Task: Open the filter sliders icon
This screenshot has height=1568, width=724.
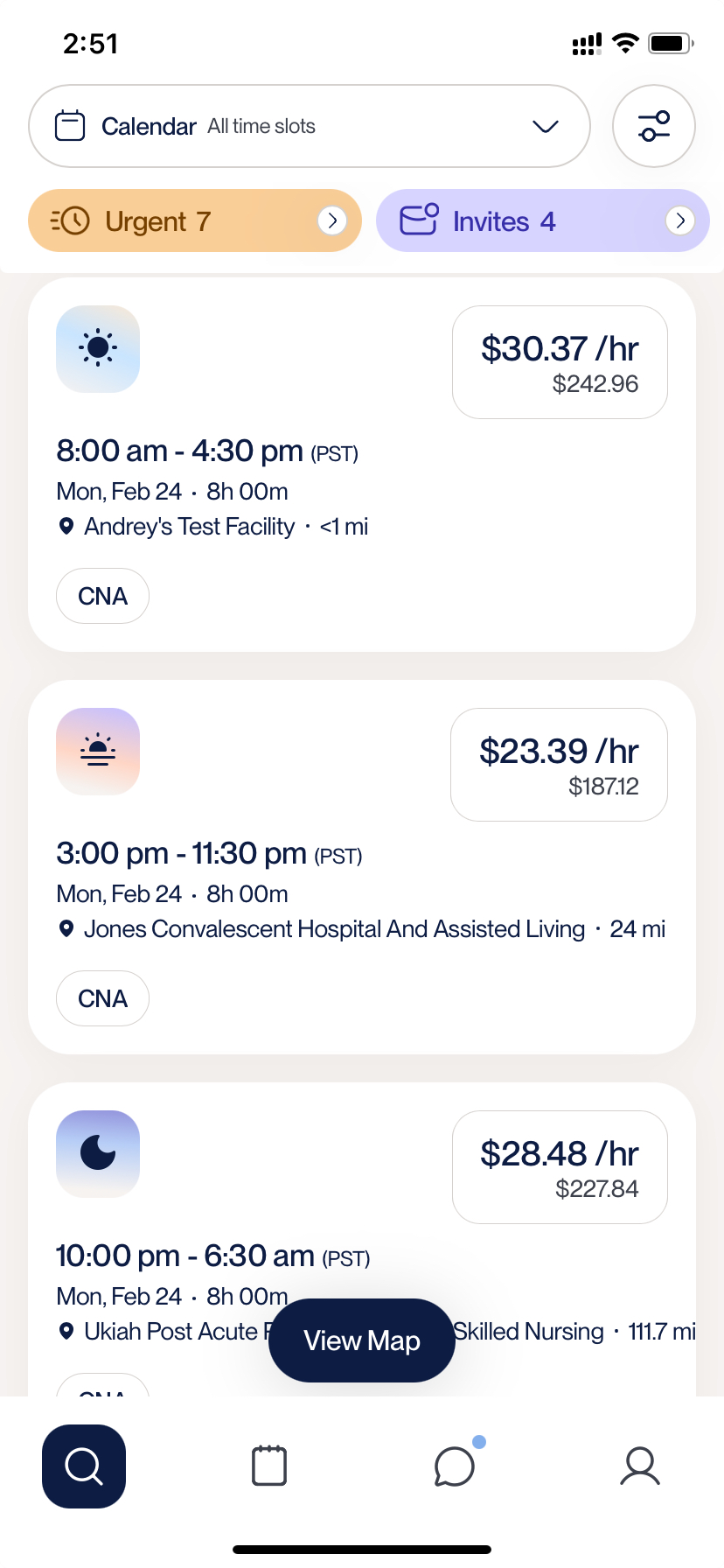Action: [x=654, y=126]
